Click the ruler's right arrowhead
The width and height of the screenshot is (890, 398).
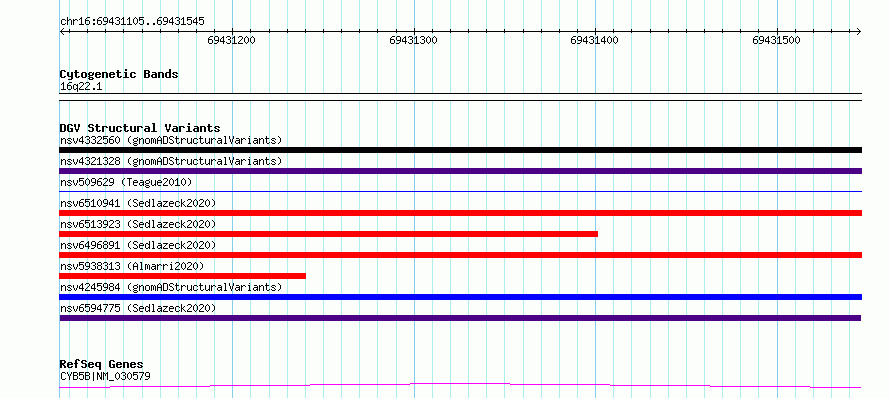[859, 31]
